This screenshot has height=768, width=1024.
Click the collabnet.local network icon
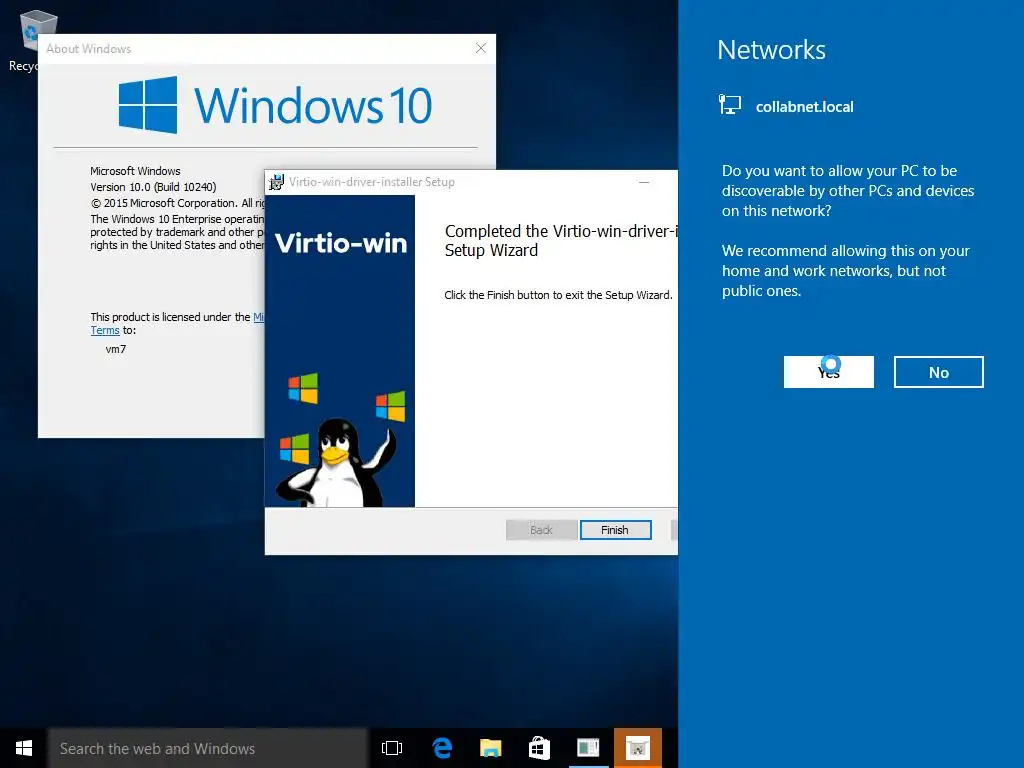click(730, 105)
